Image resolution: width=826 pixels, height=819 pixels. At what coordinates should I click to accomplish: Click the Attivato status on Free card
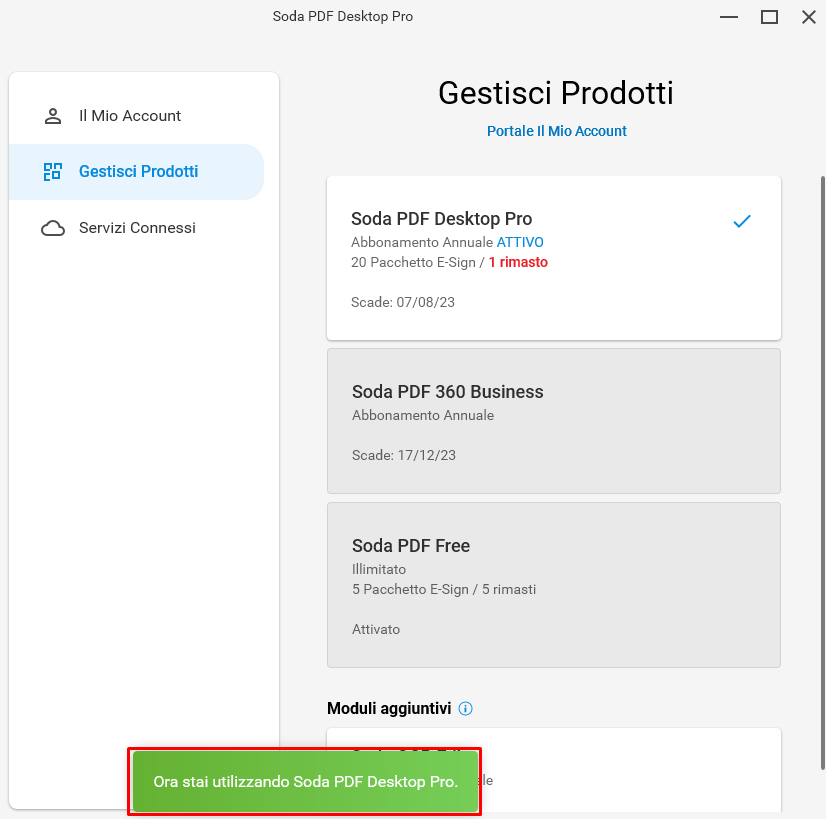376,629
